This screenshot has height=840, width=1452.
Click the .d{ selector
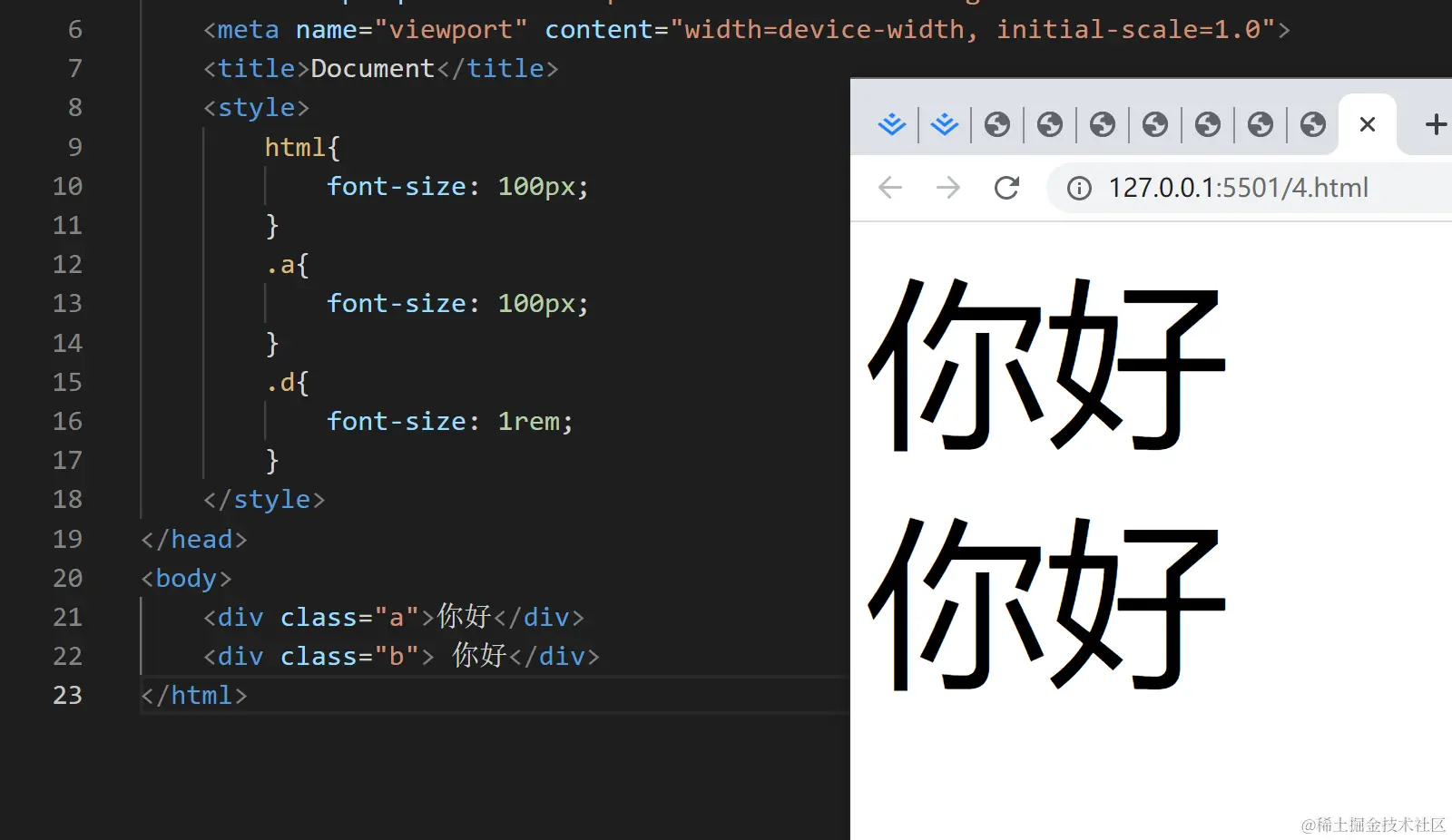coord(287,382)
